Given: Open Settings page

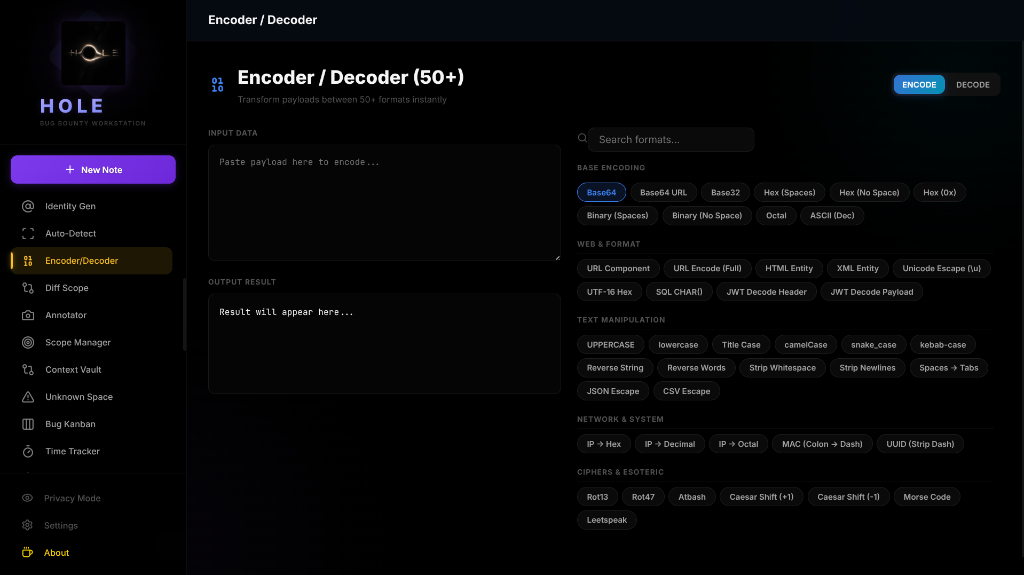Looking at the screenshot, I should click(x=91, y=525).
